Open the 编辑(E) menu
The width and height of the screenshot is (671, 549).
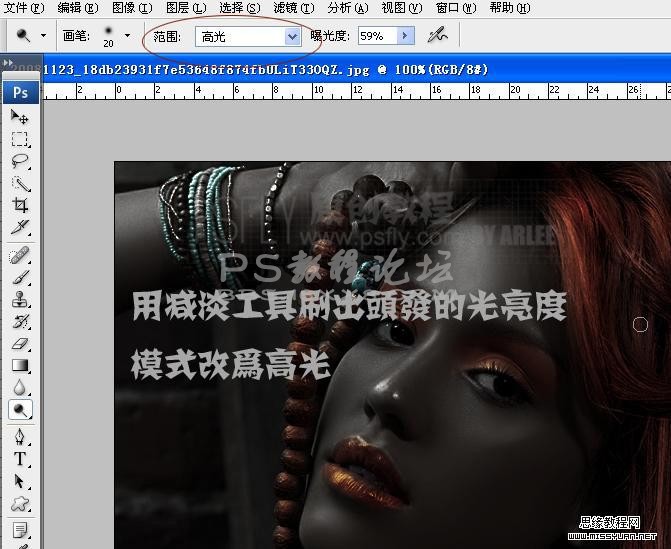(77, 8)
